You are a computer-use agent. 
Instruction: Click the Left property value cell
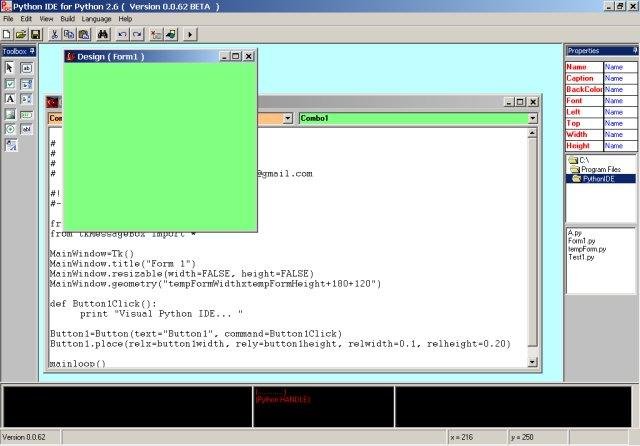pyautogui.click(x=620, y=112)
